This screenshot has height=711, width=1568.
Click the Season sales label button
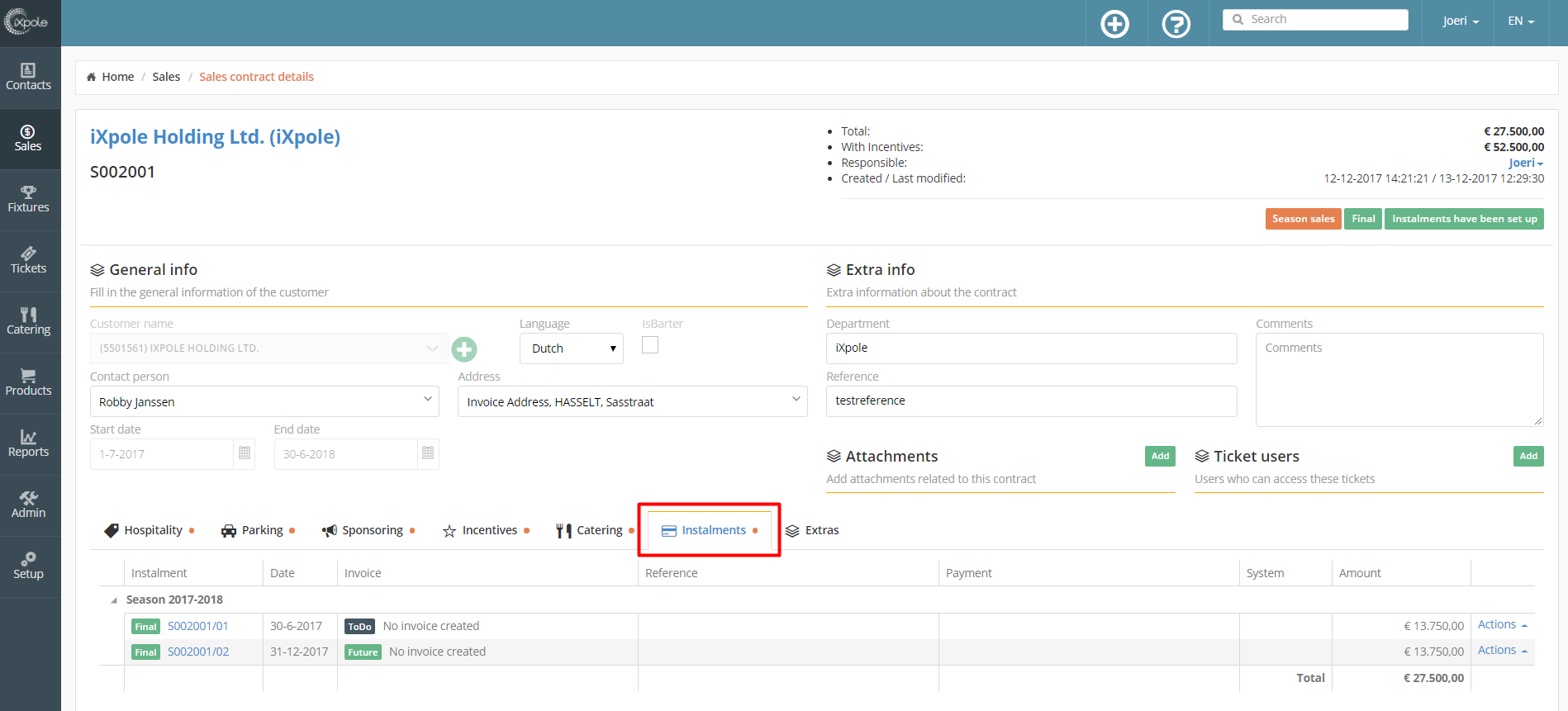tap(1303, 219)
